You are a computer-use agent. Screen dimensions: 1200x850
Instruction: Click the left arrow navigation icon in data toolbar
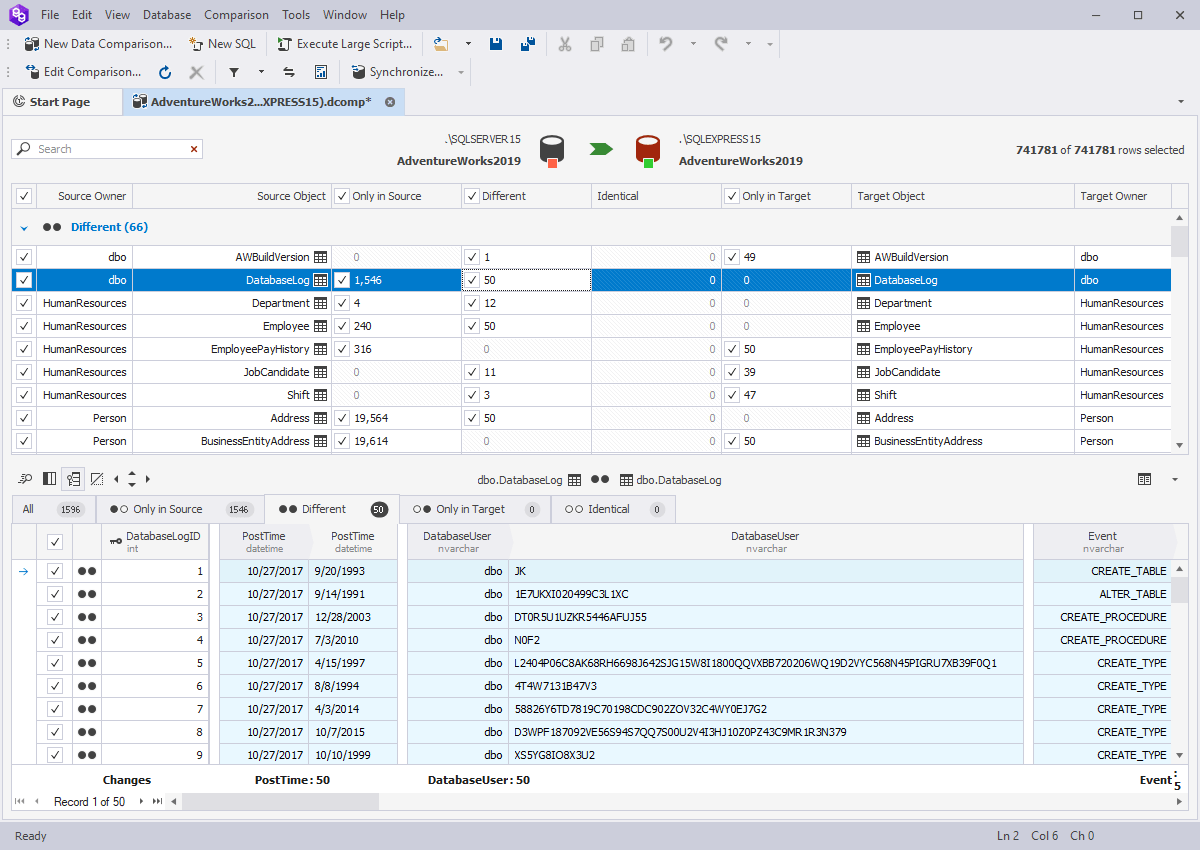(x=117, y=479)
